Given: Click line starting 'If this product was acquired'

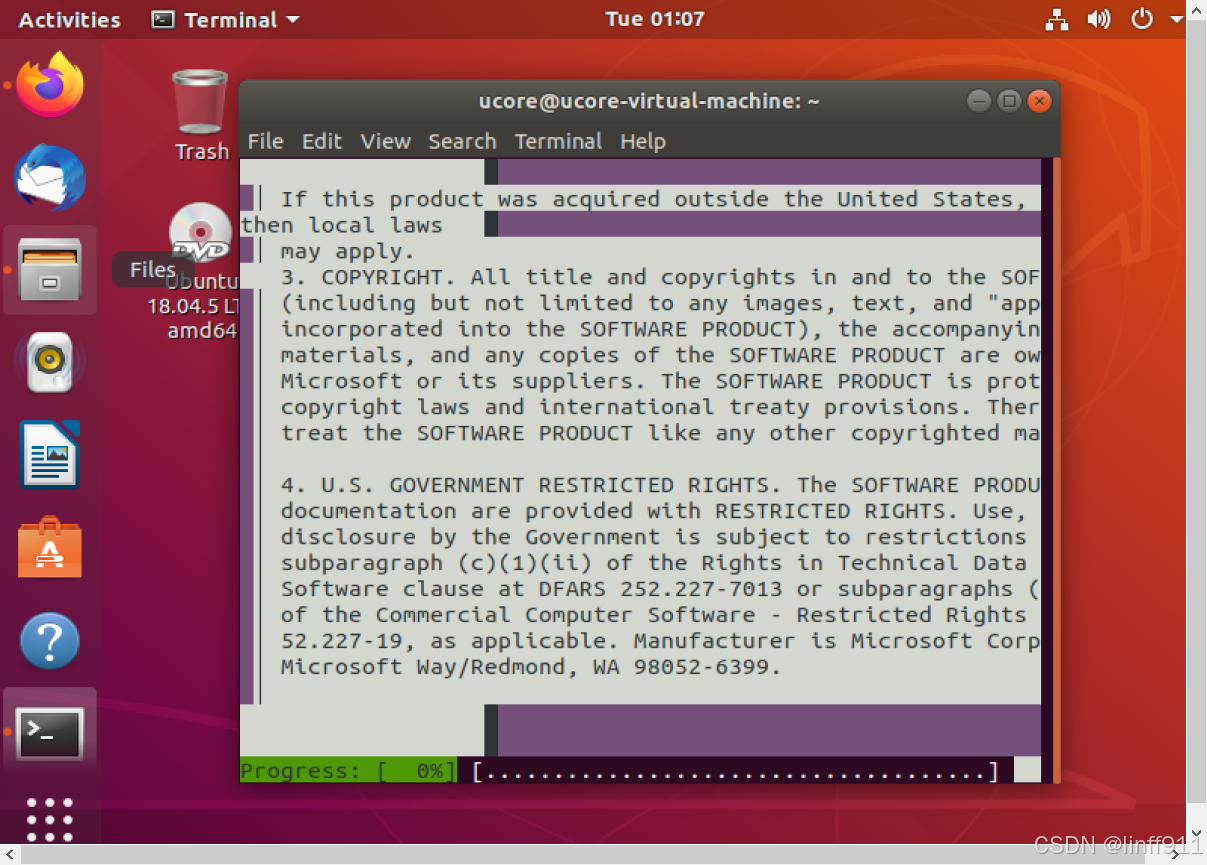Looking at the screenshot, I should [653, 199].
